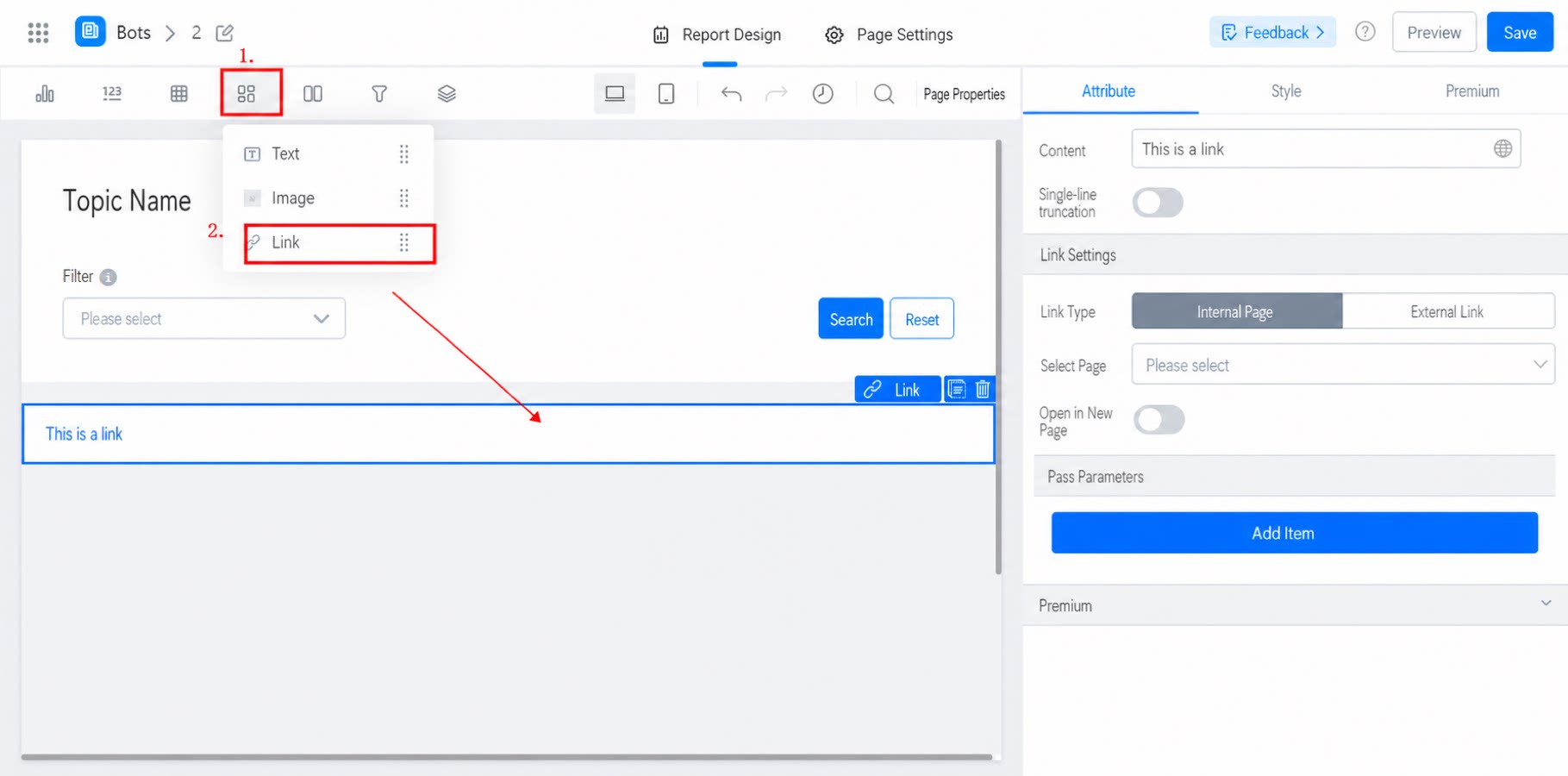The height and width of the screenshot is (776, 1568).
Task: Open the table component icon
Action: (x=179, y=93)
